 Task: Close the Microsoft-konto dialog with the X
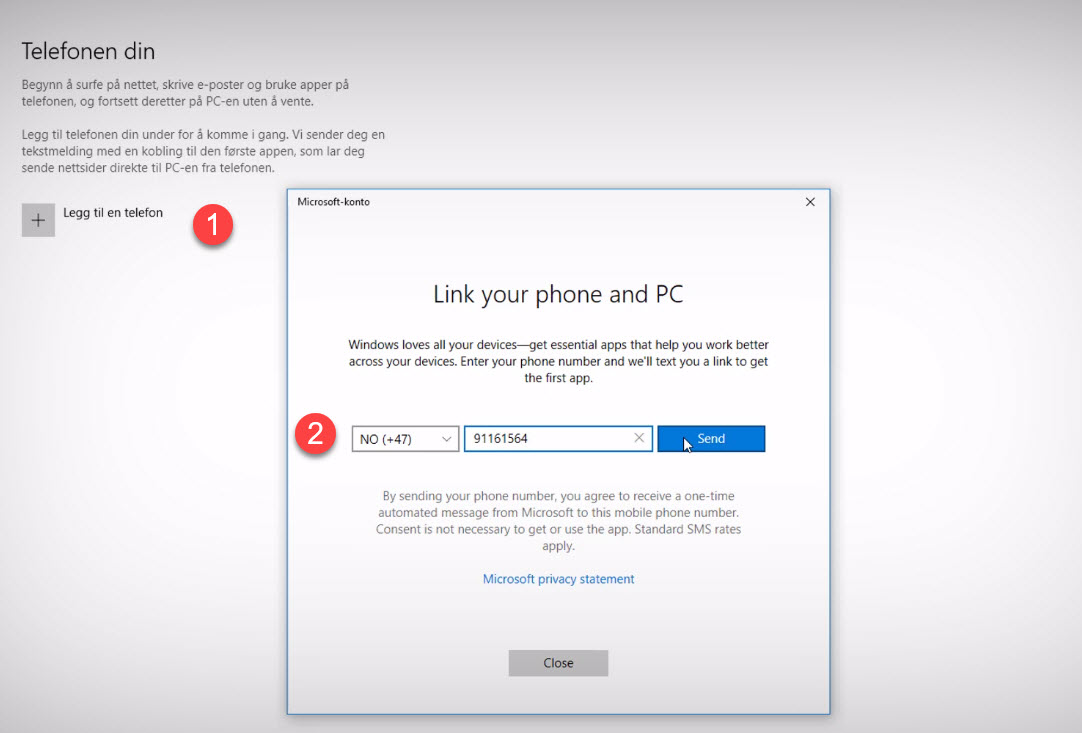click(810, 202)
